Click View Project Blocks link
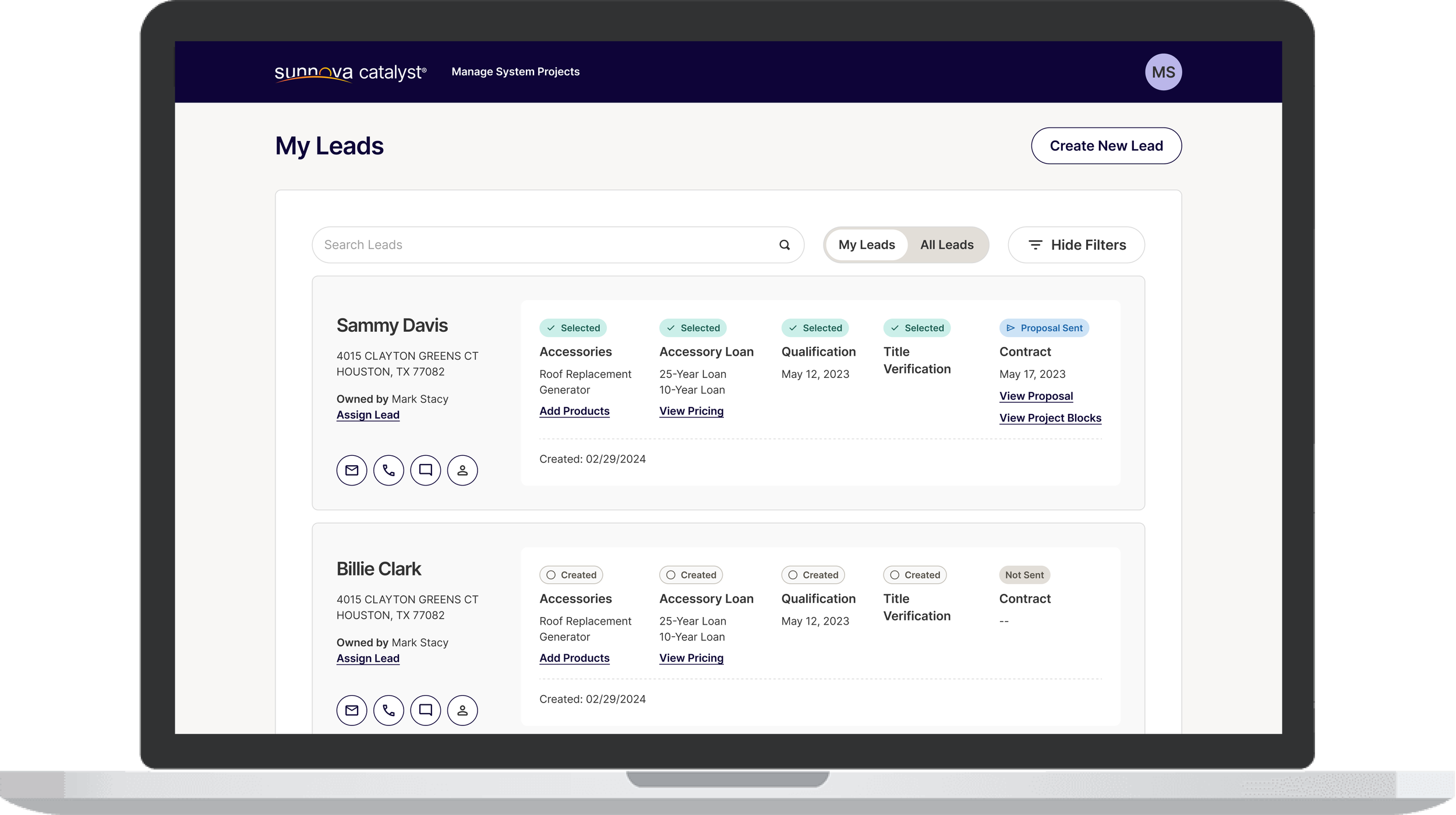The width and height of the screenshot is (1456, 815). tap(1049, 418)
